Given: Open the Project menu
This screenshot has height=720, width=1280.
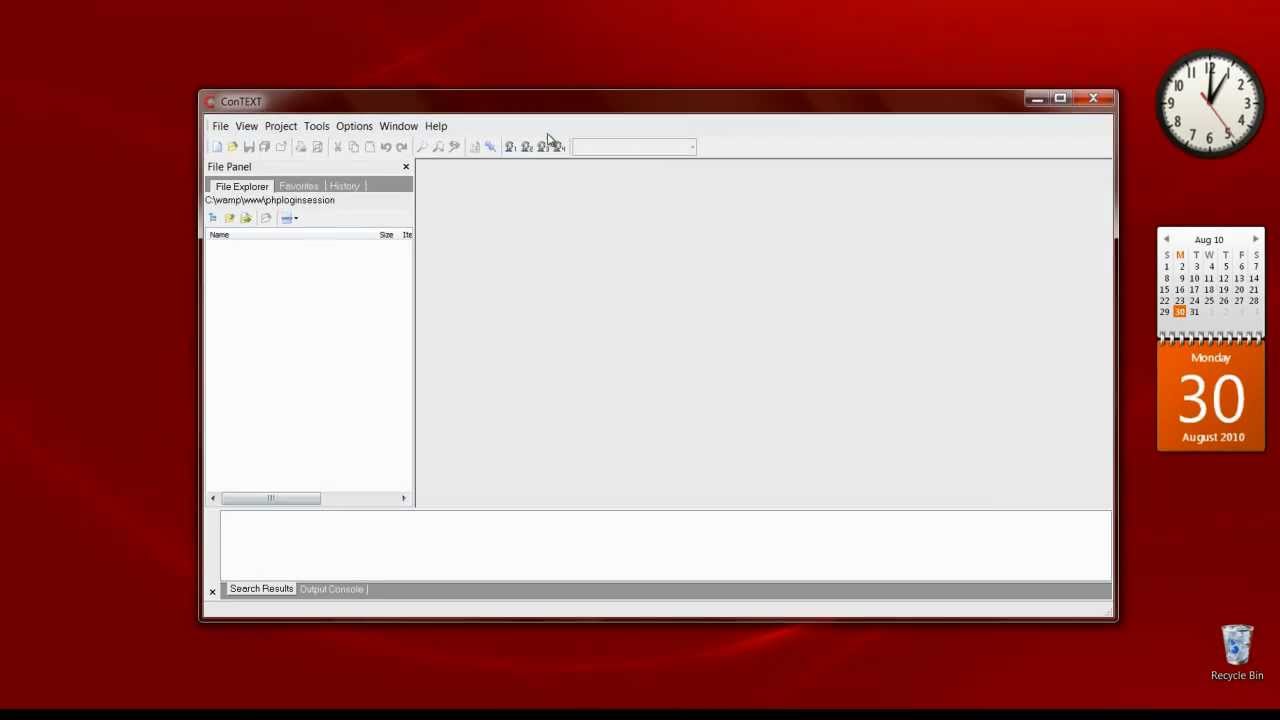Looking at the screenshot, I should pyautogui.click(x=281, y=126).
